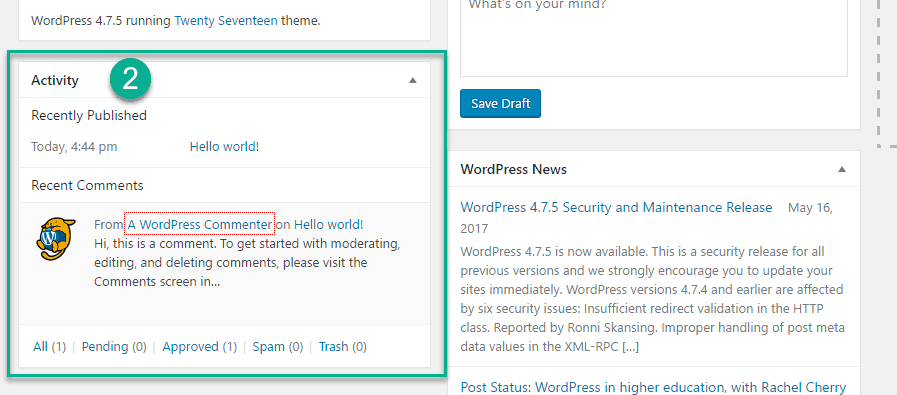Click the Recently Published heading
897x395 pixels.
(x=89, y=116)
